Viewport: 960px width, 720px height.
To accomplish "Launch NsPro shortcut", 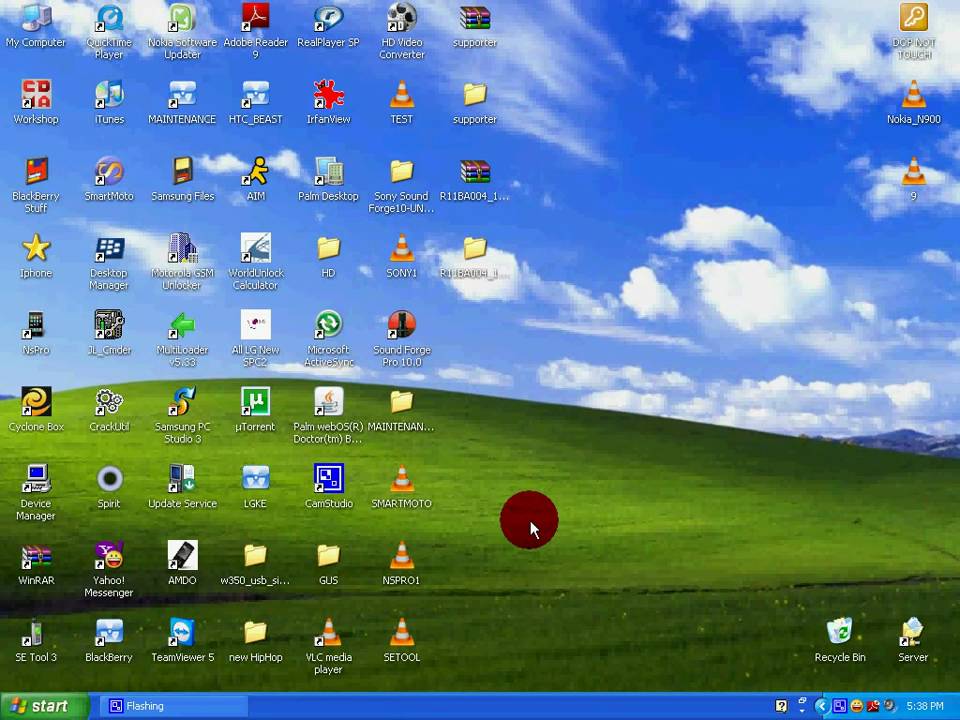I will point(36,324).
